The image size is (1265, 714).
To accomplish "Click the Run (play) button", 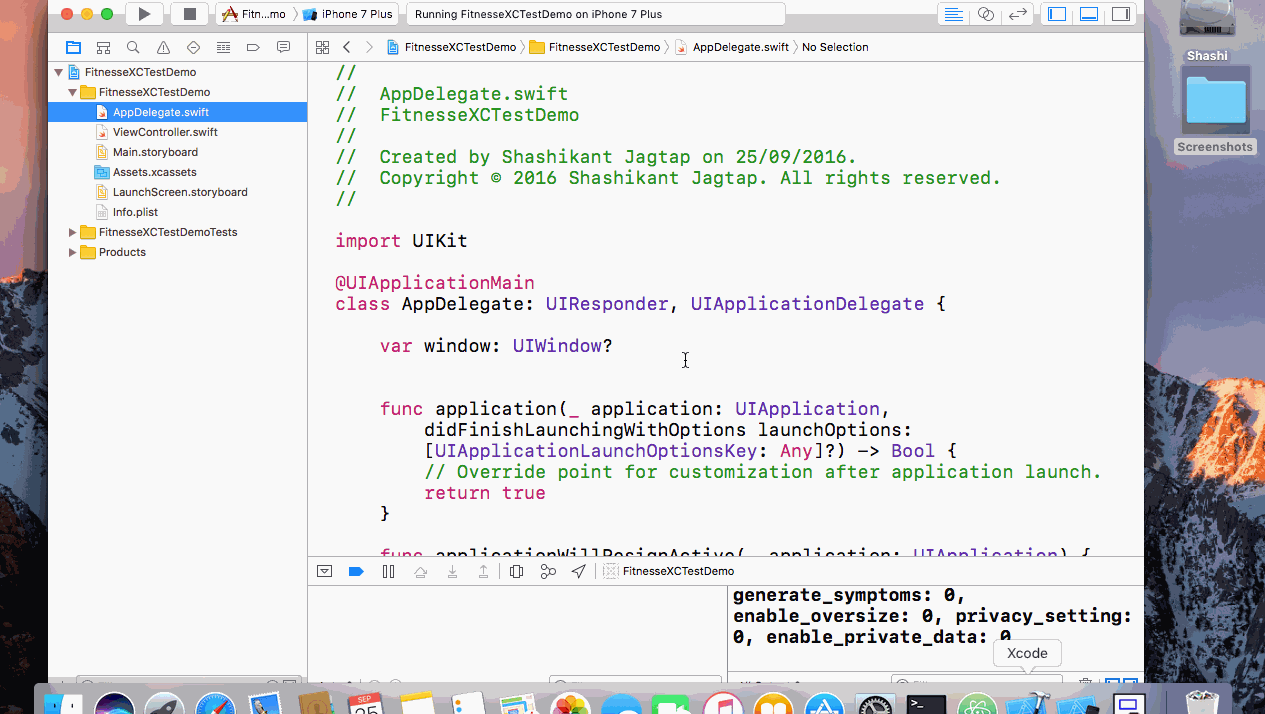I will [145, 14].
